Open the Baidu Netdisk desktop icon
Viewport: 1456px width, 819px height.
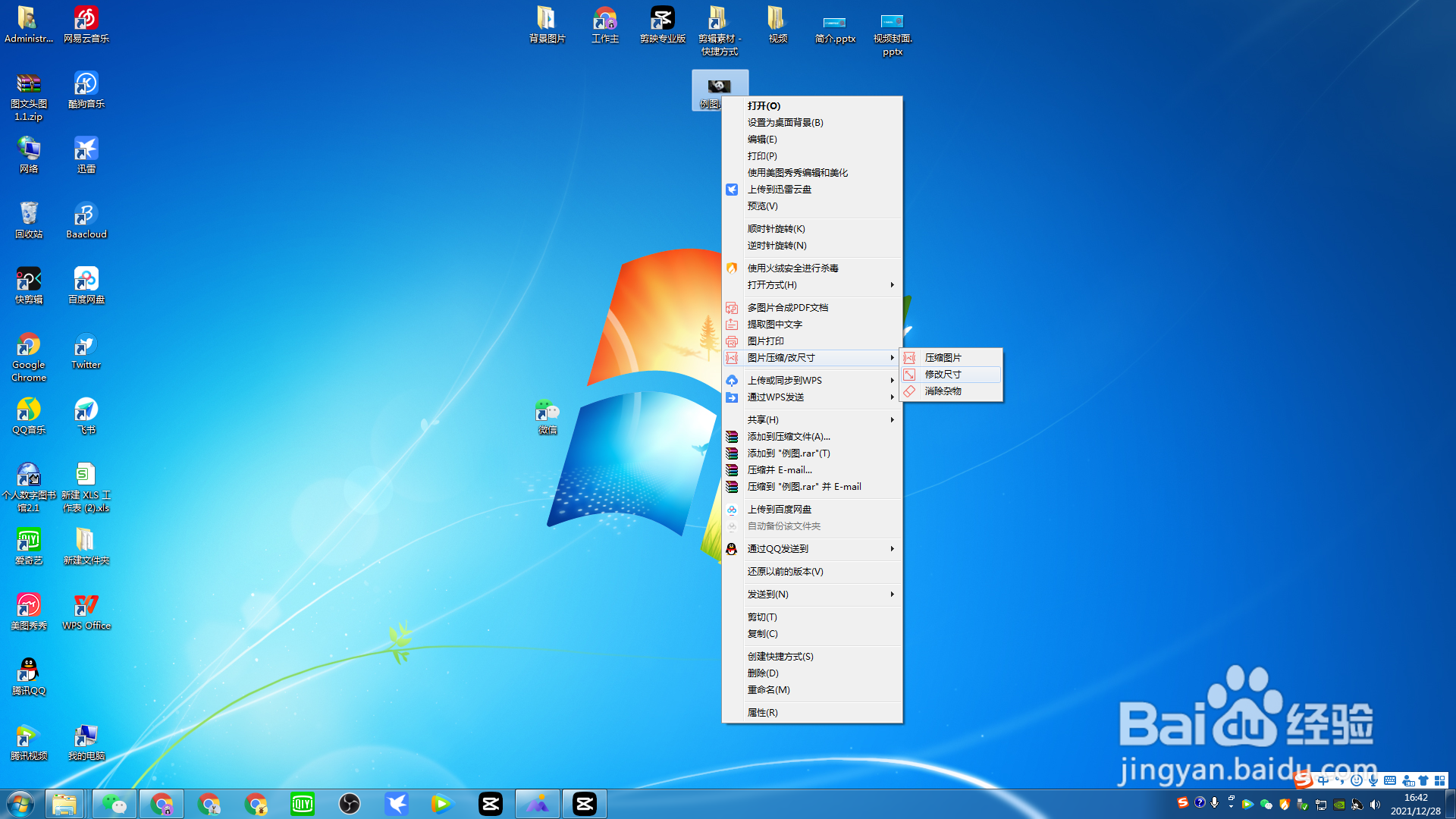86,284
